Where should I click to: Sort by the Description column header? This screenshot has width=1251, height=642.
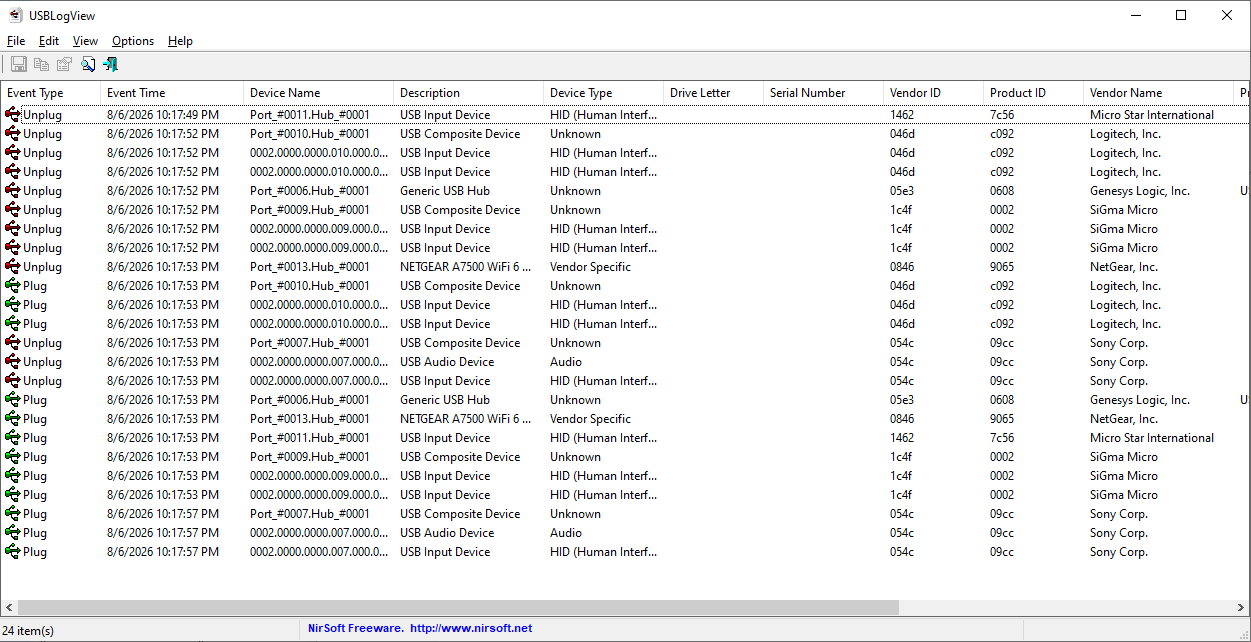pyautogui.click(x=469, y=93)
